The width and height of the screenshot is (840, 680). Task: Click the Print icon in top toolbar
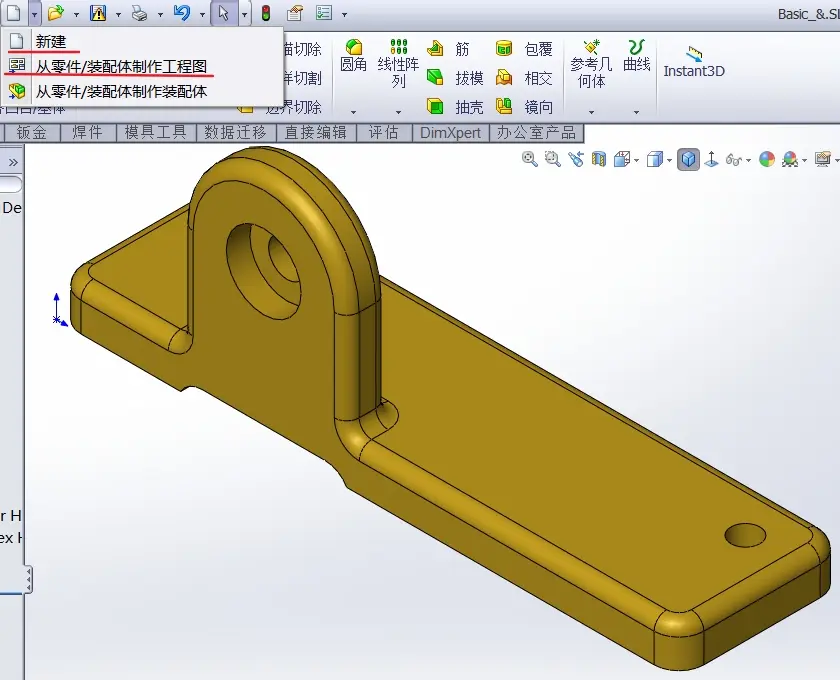click(x=139, y=13)
